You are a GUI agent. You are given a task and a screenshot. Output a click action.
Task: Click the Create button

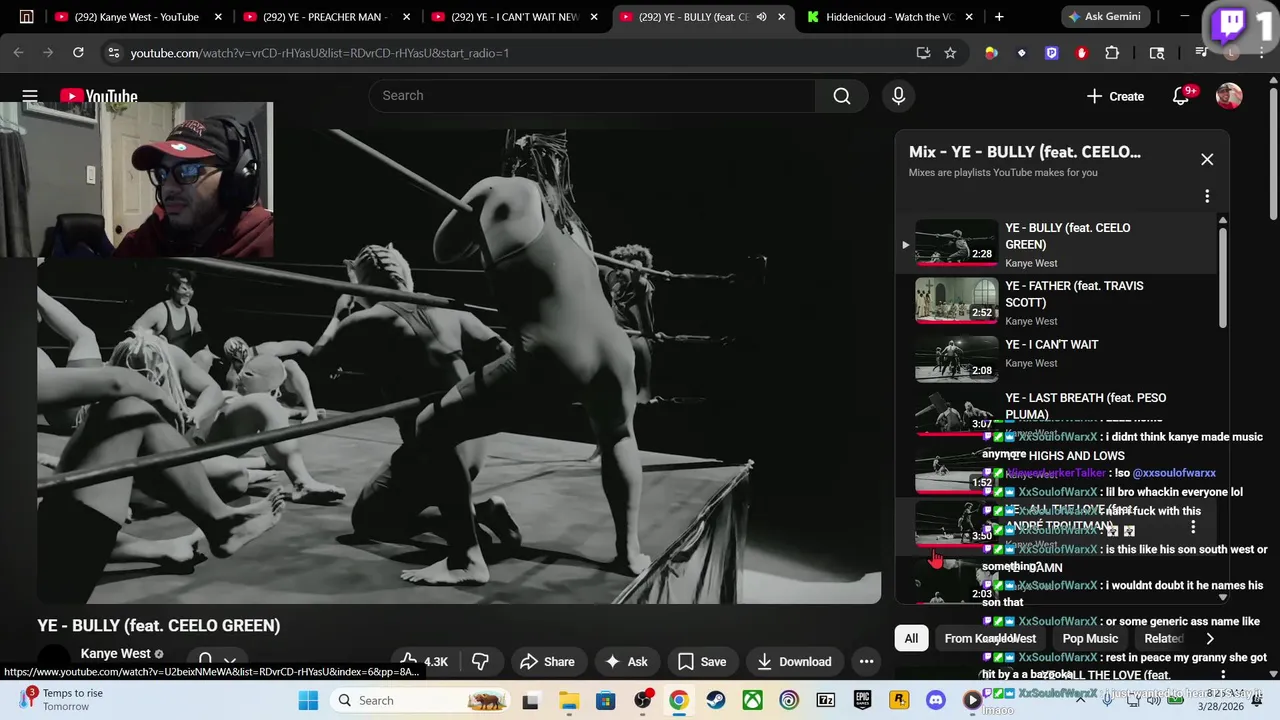pyautogui.click(x=1115, y=96)
